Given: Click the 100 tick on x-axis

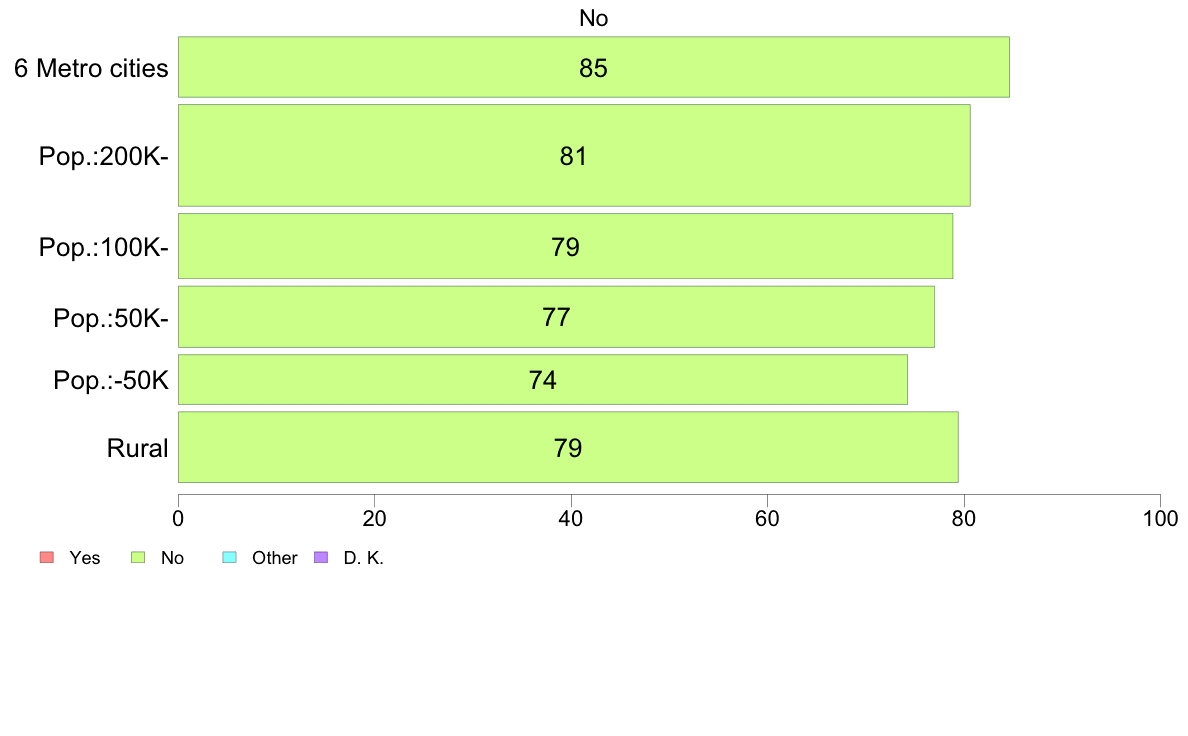Looking at the screenshot, I should [1160, 518].
